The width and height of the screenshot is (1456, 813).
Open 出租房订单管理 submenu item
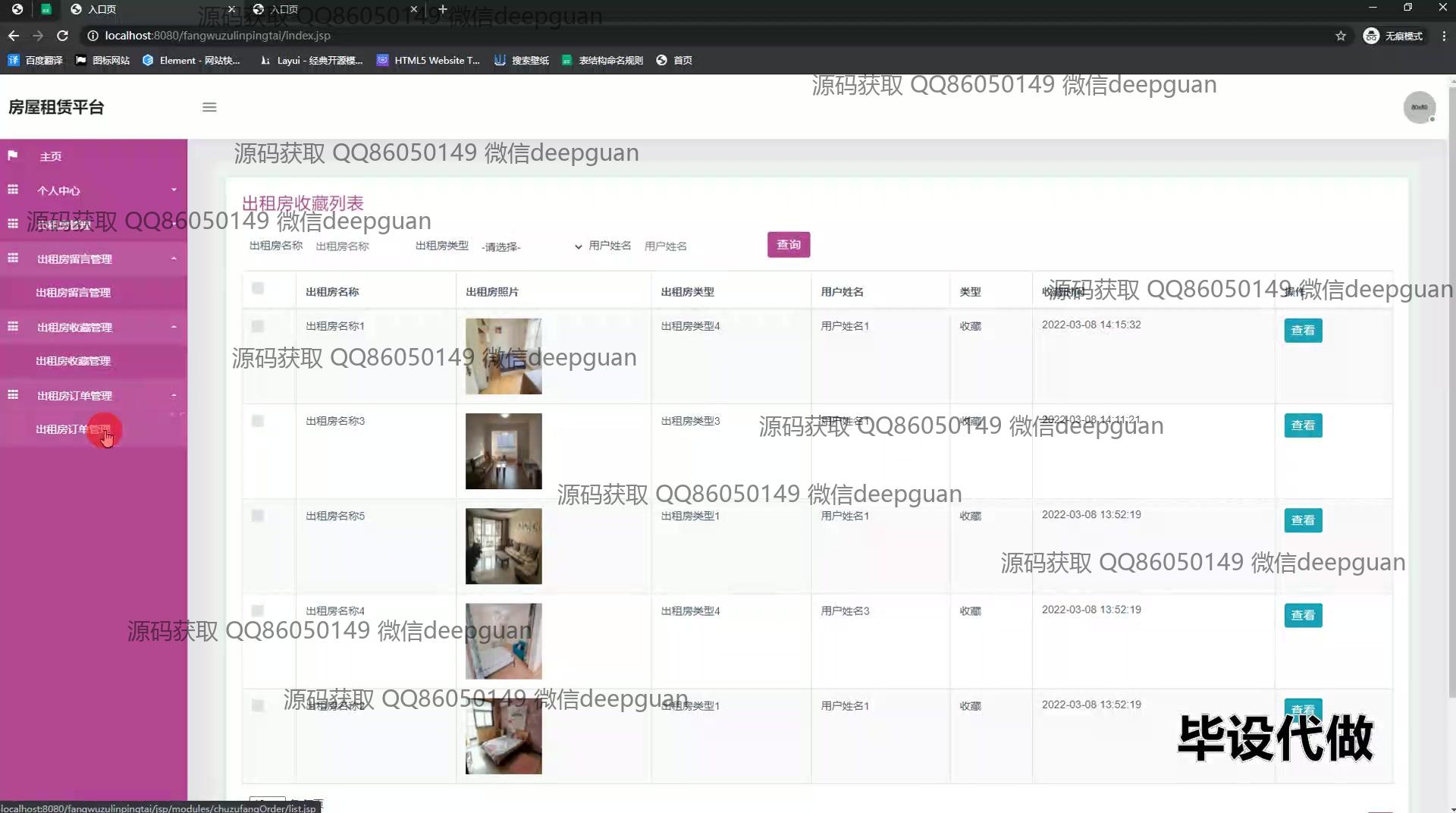pyautogui.click(x=74, y=429)
